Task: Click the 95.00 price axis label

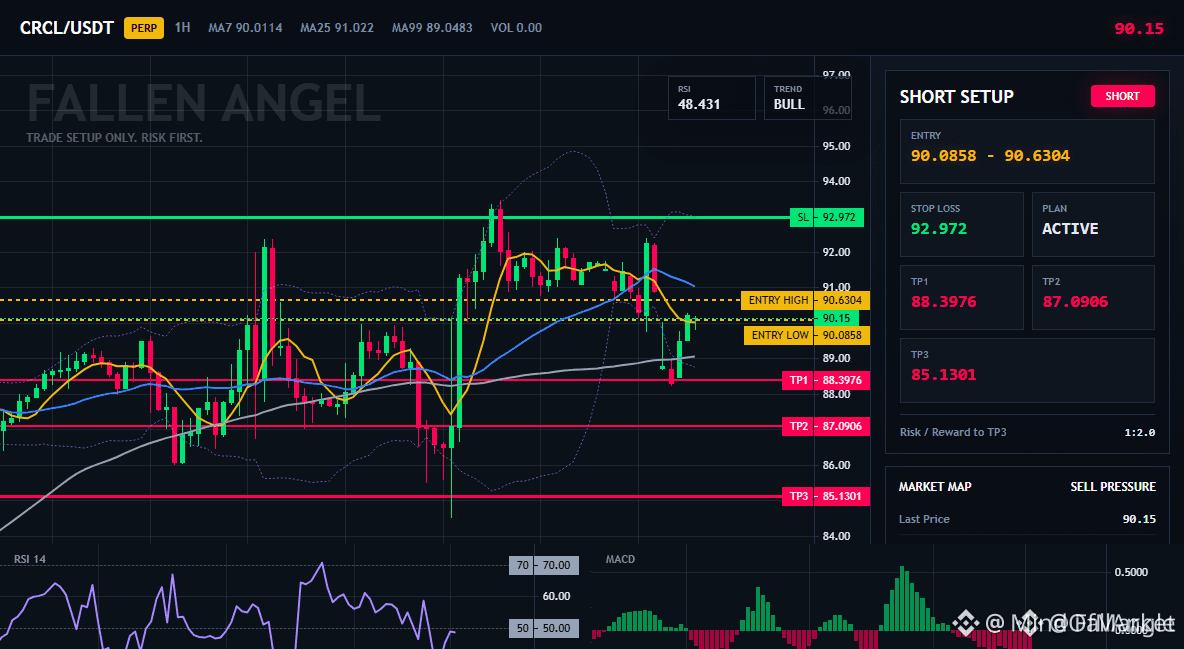Action: [836, 146]
